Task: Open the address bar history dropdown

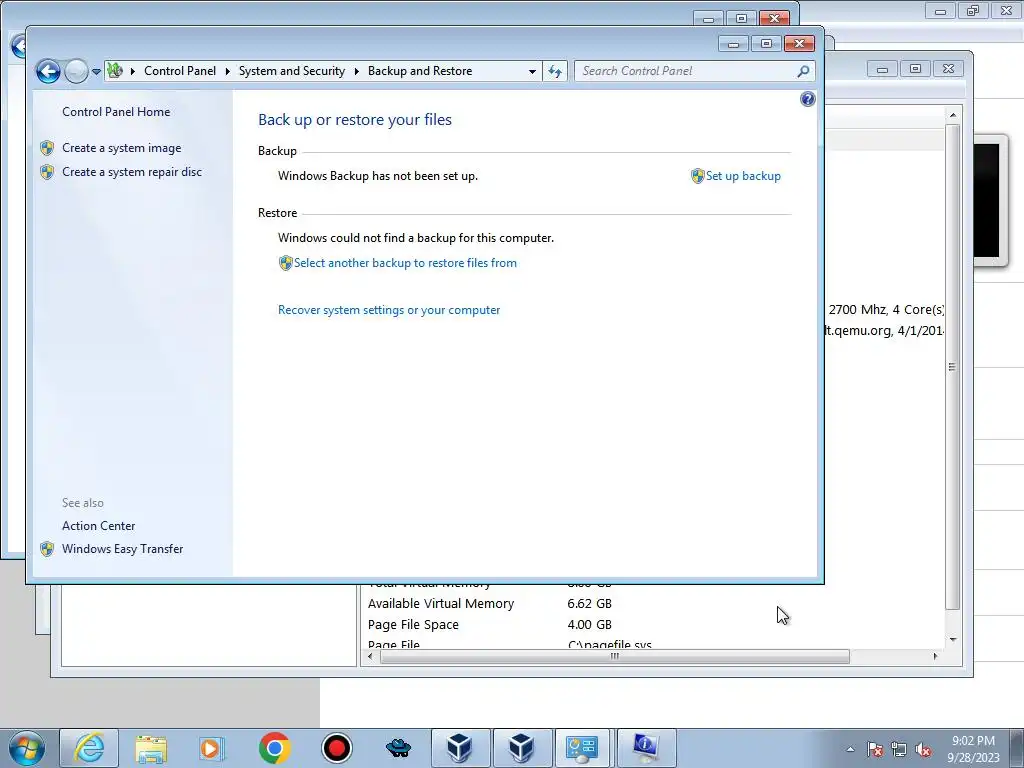Action: [x=532, y=71]
